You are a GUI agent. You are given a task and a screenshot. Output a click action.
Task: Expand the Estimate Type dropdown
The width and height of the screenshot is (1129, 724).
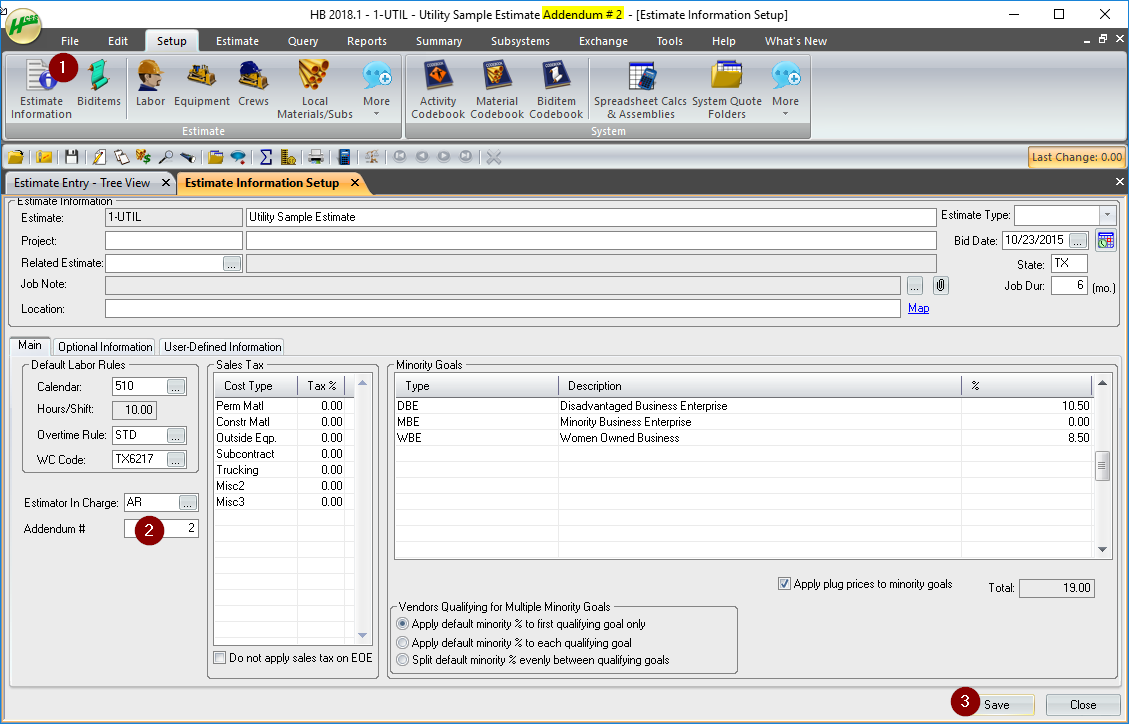click(x=1107, y=215)
